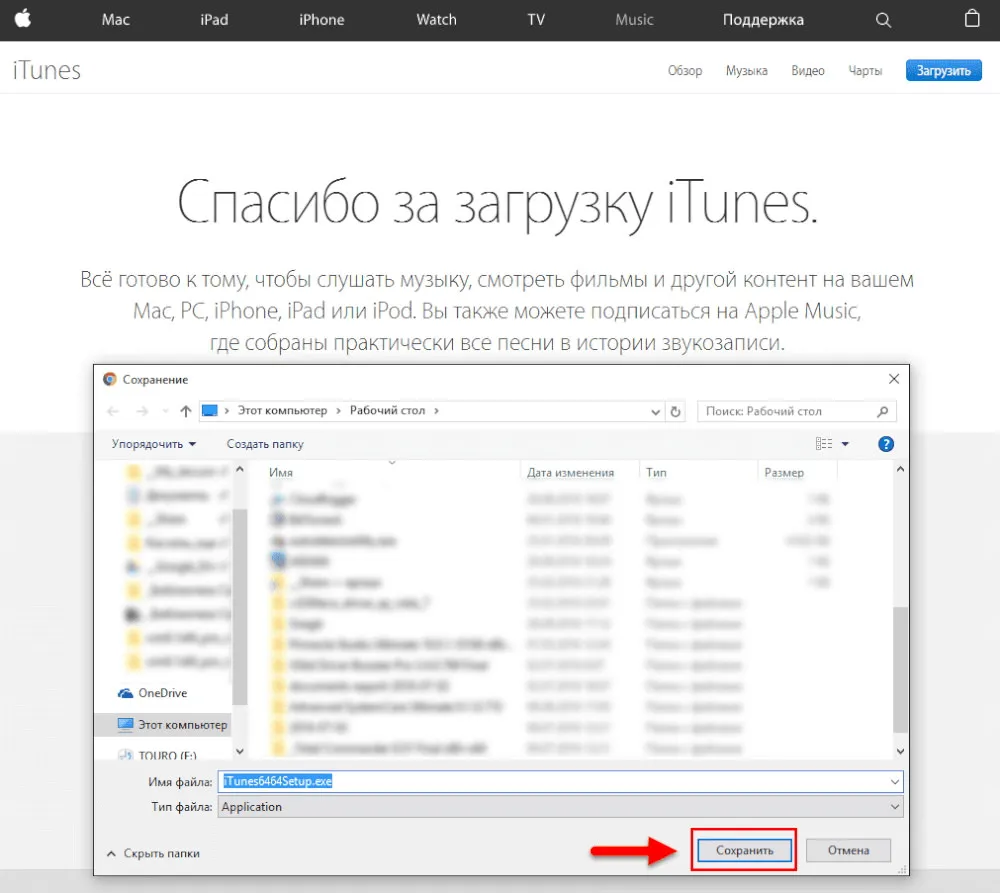Select OneDrive in navigation pane
Viewport: 1000px width, 893px height.
[162, 693]
